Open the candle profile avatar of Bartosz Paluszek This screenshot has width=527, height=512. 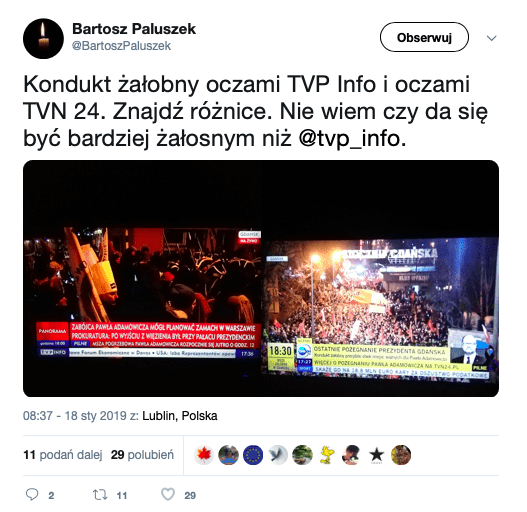tap(43, 38)
